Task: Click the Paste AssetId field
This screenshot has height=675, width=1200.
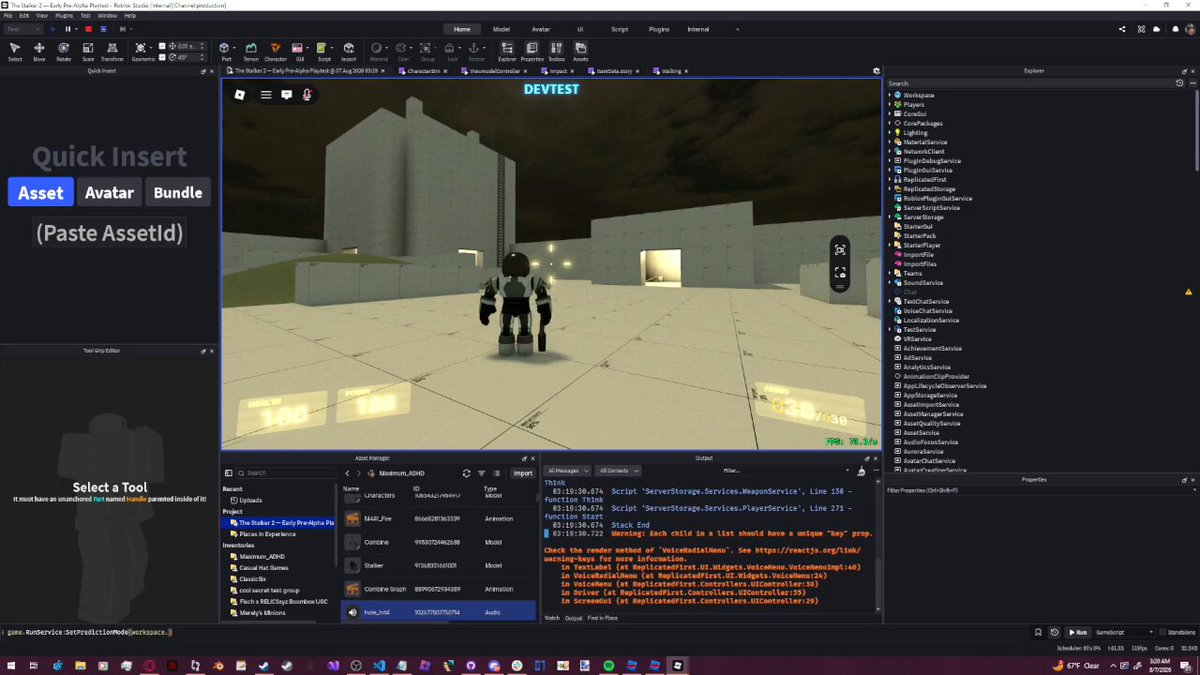Action: click(110, 233)
